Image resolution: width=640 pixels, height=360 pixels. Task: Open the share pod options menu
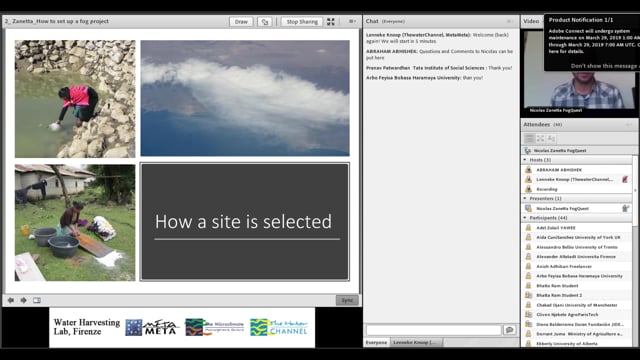click(352, 21)
